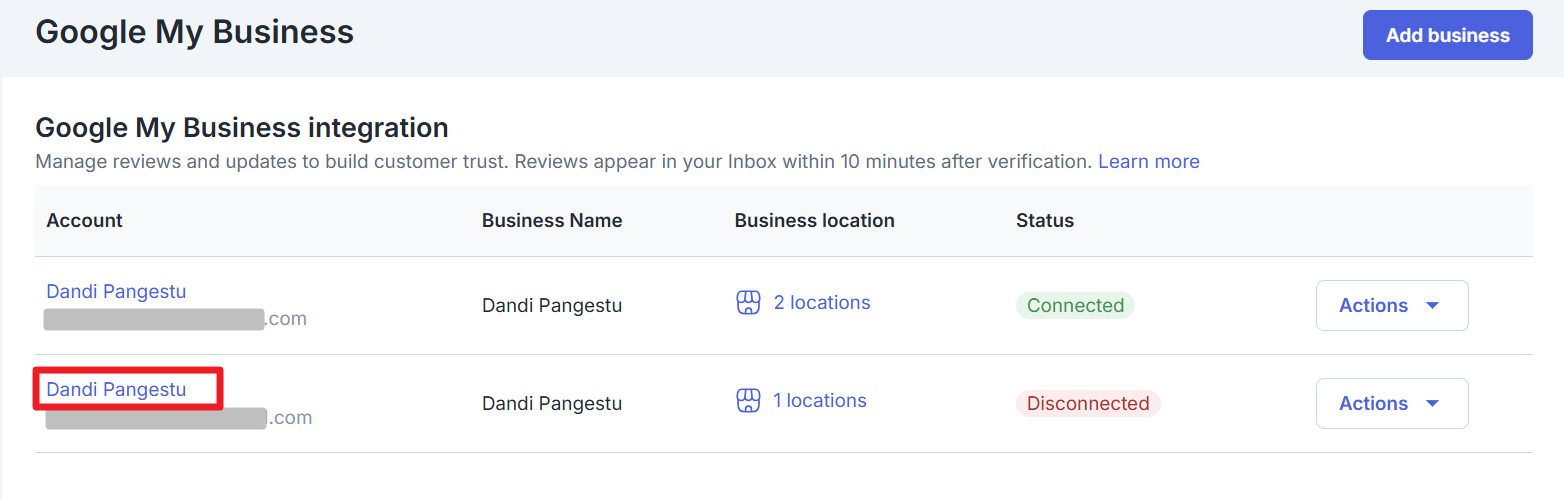The height and width of the screenshot is (500, 1564).
Task: Open the 1 locations link
Action: 819,401
